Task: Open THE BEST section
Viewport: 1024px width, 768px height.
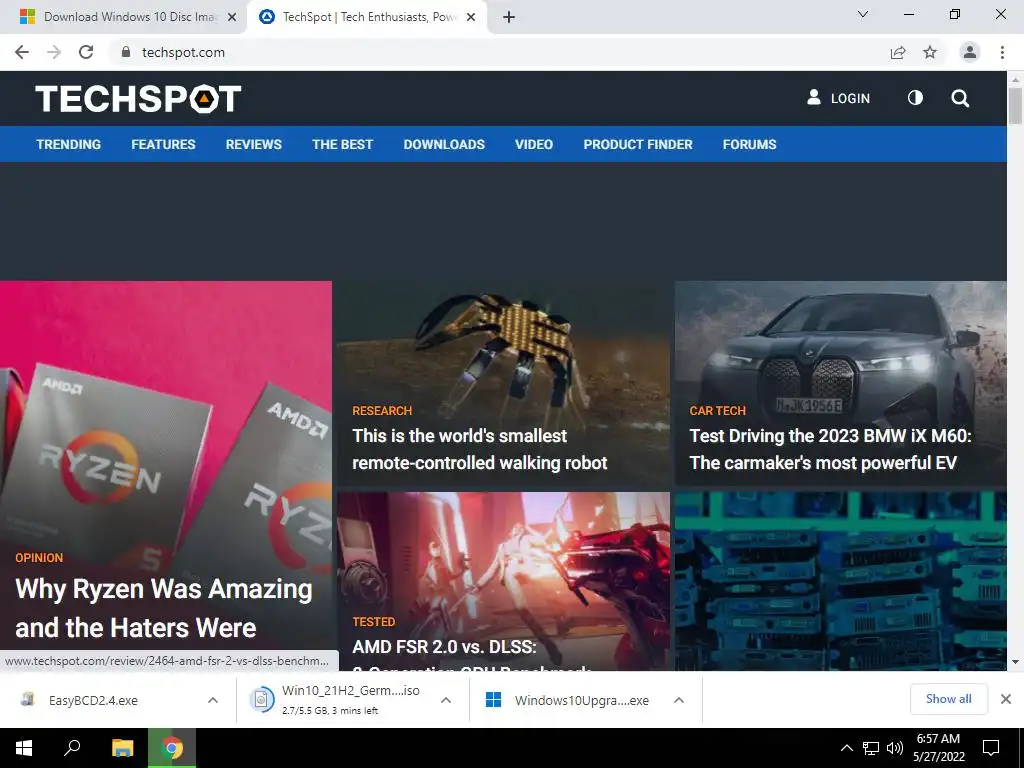Action: pyautogui.click(x=342, y=144)
